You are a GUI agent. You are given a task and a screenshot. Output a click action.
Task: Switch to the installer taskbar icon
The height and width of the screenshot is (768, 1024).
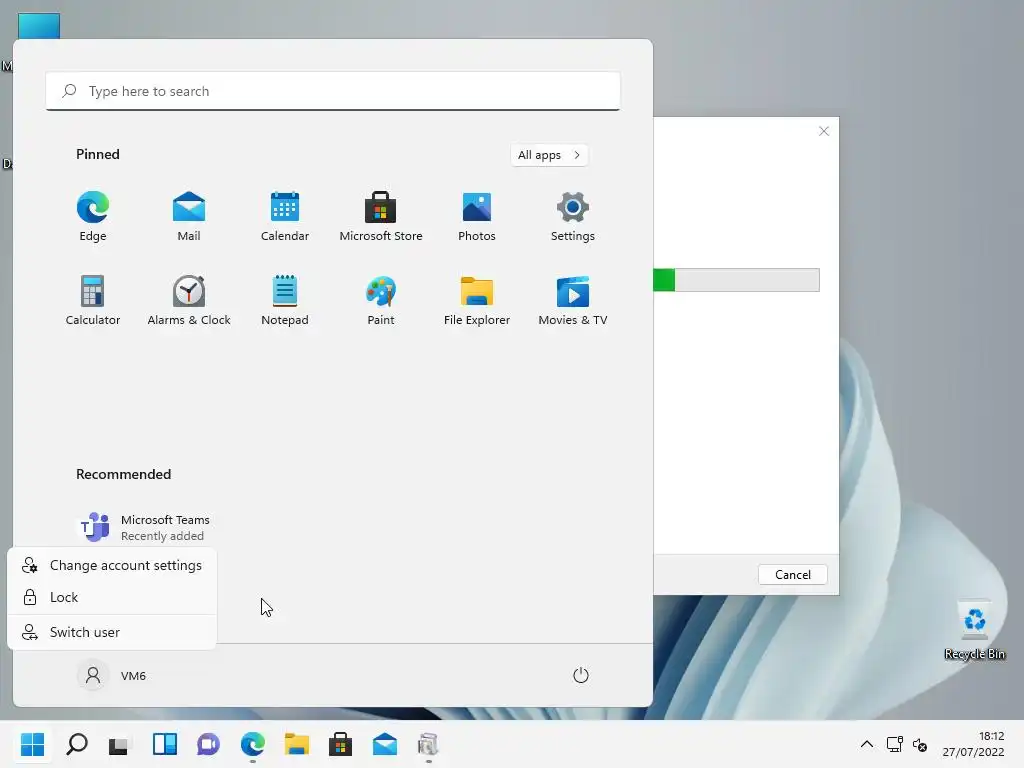(x=428, y=744)
